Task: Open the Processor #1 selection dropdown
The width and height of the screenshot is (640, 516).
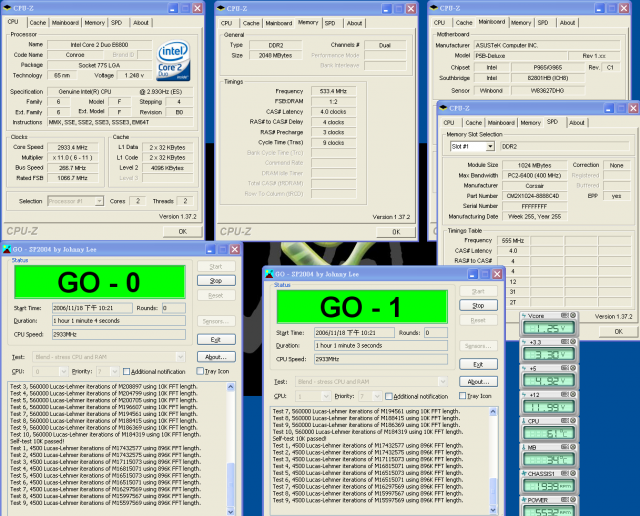Action: point(99,201)
